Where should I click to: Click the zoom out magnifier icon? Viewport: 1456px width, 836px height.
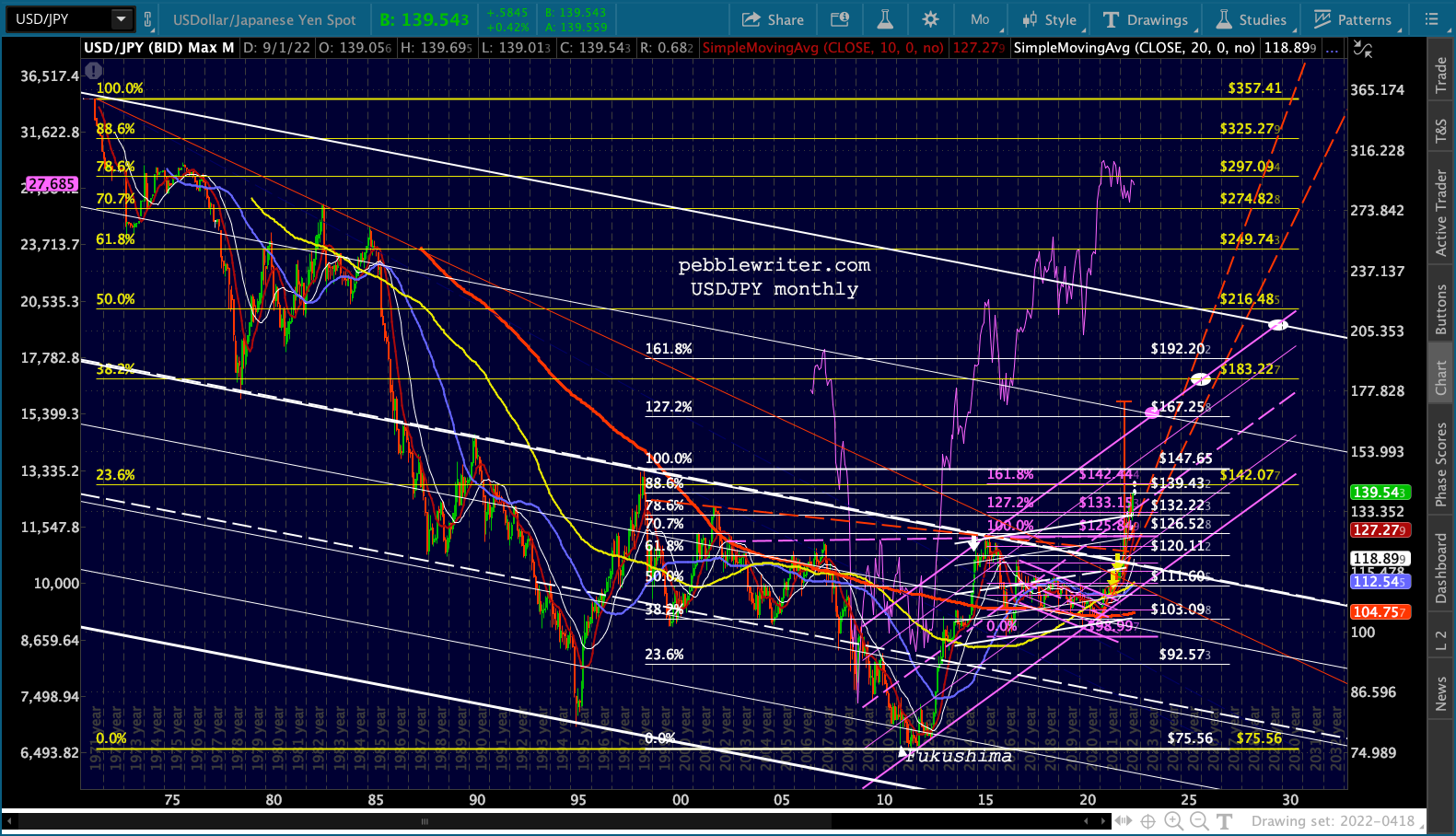1198,821
